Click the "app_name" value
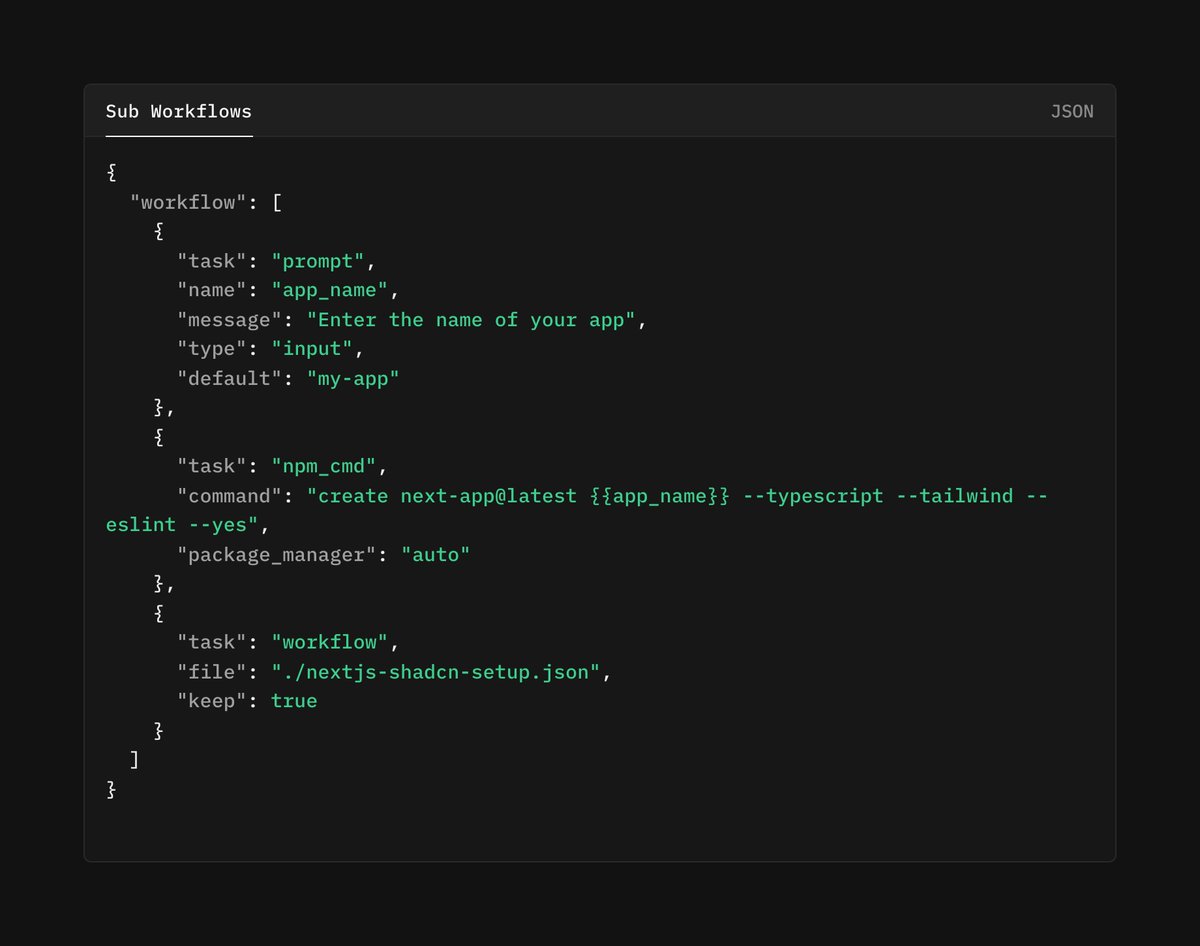The image size is (1200, 946). point(330,290)
